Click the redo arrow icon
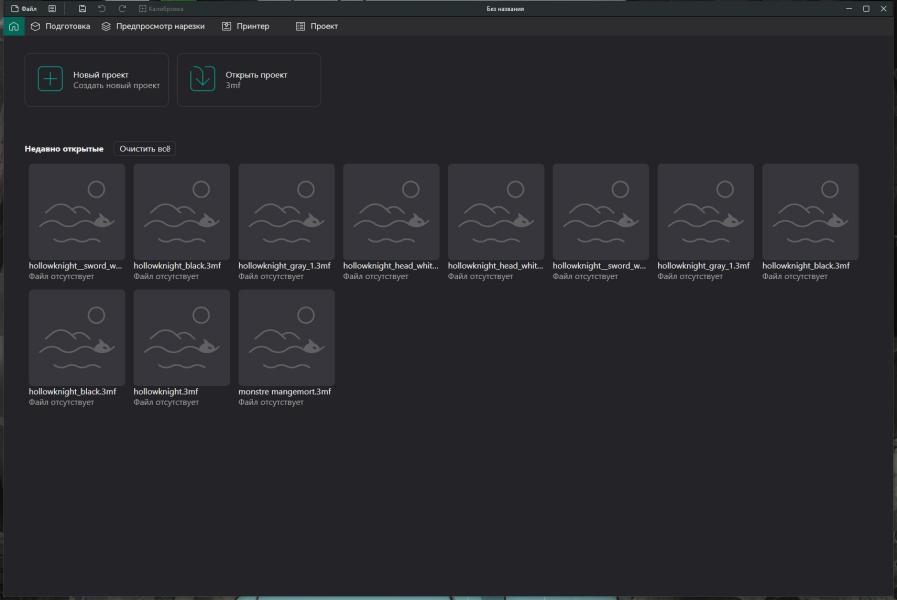Screen dimensions: 897x600 [x=122, y=8]
